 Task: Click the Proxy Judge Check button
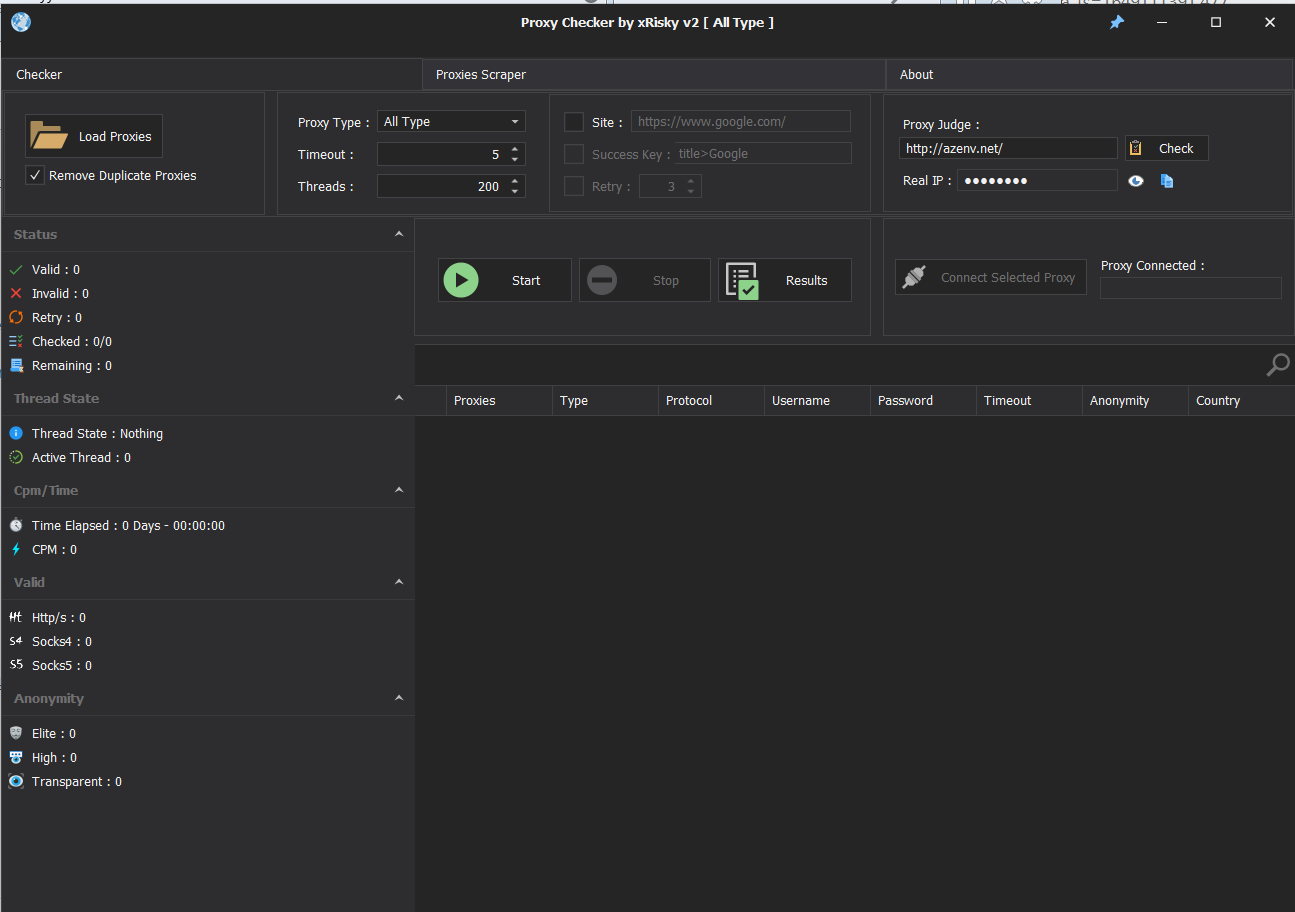tap(1166, 148)
